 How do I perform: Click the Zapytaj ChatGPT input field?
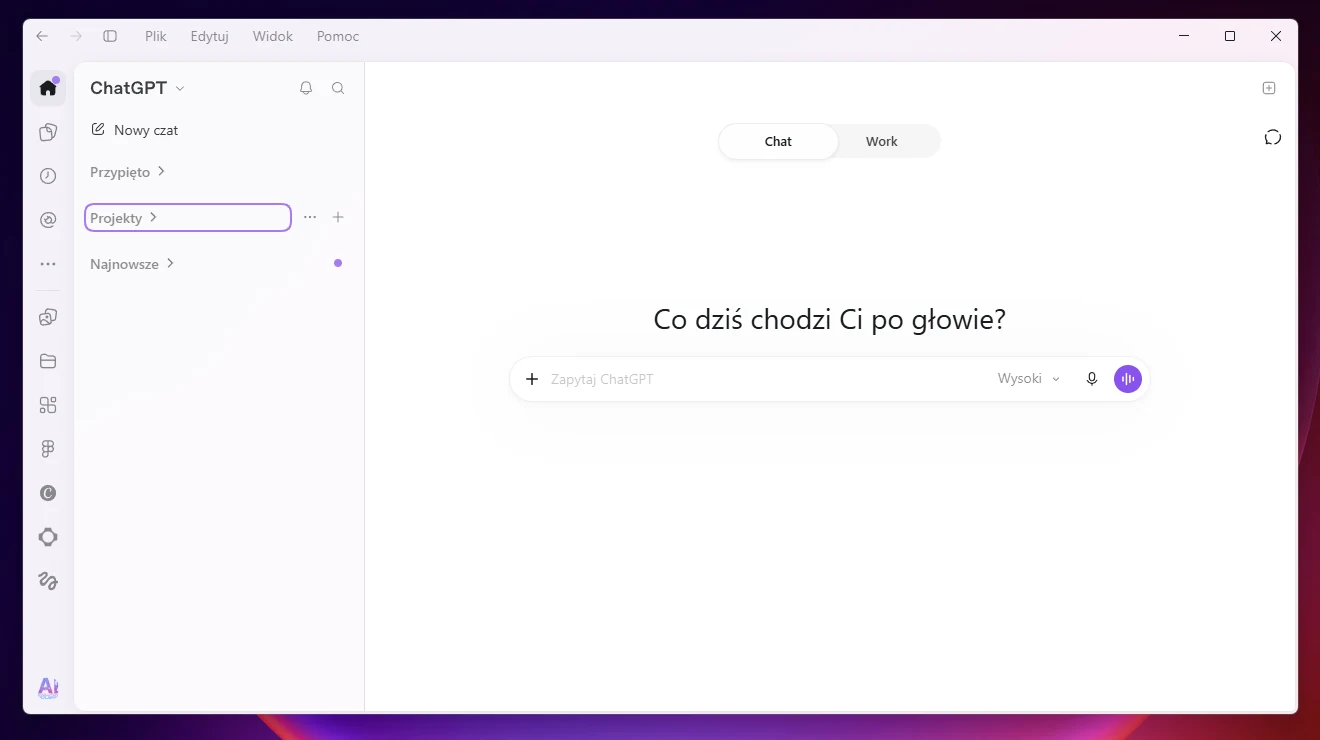point(765,379)
